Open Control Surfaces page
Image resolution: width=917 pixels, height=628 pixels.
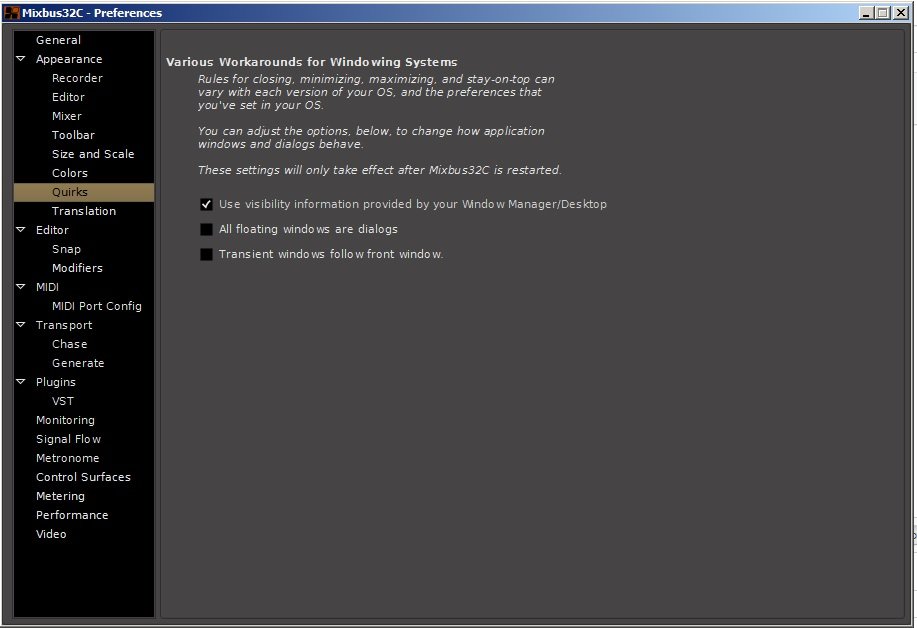83,477
